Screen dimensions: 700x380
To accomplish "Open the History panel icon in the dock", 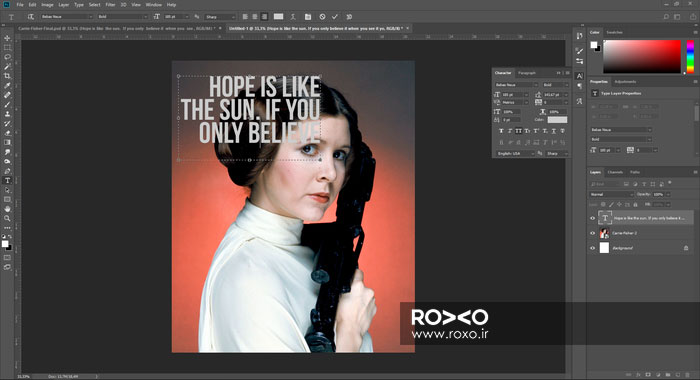I will coord(579,36).
